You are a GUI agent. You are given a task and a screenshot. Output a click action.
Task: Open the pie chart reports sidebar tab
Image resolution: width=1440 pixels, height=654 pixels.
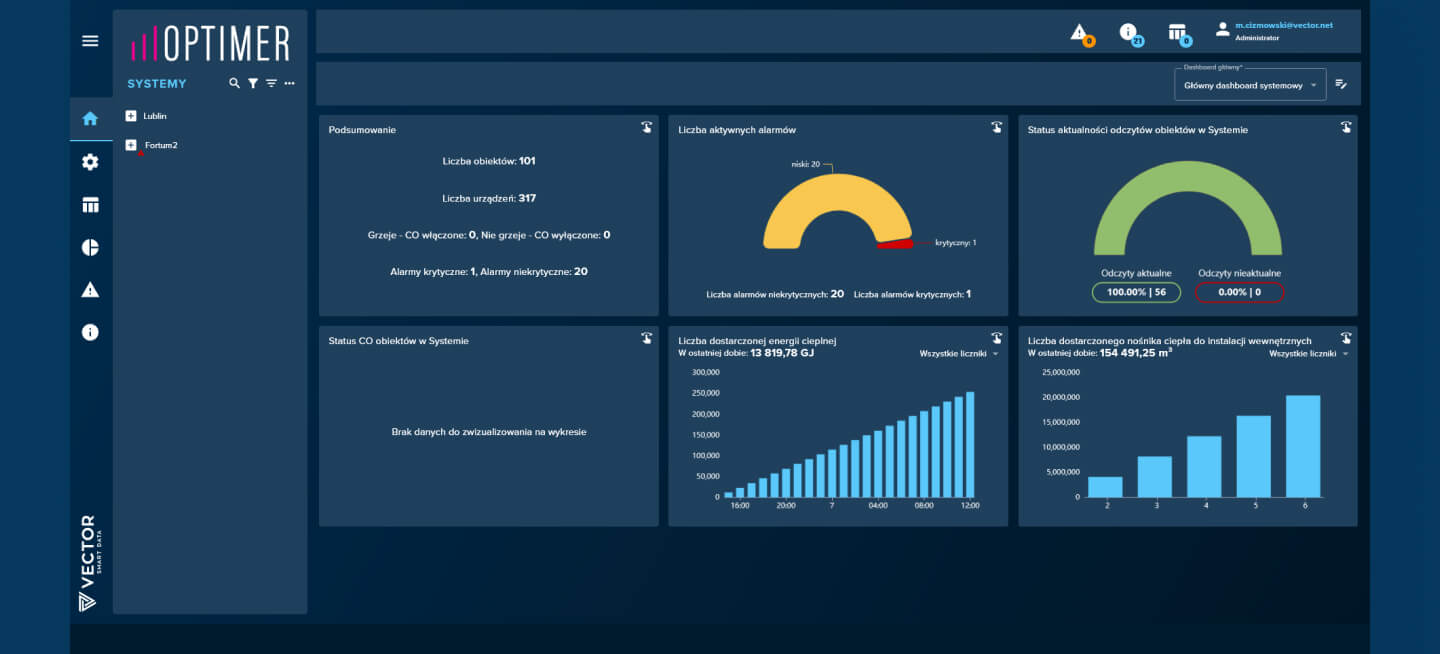pos(90,248)
